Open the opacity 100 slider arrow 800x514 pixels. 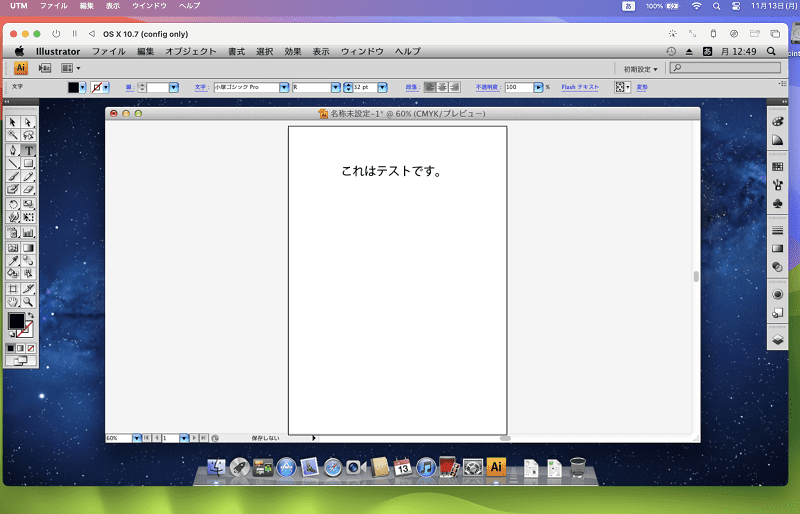538,87
